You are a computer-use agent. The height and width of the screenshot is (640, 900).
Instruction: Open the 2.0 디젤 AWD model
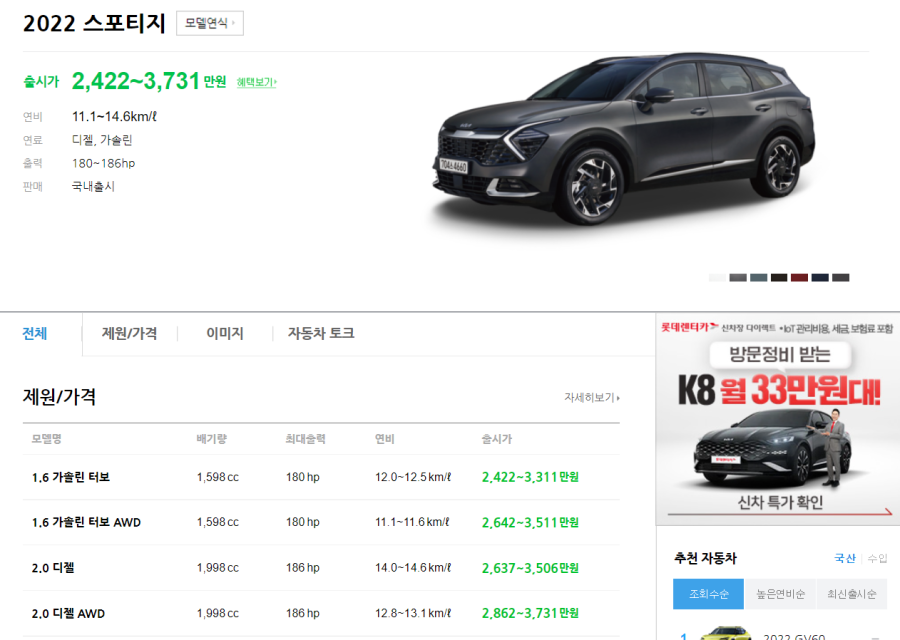68,614
